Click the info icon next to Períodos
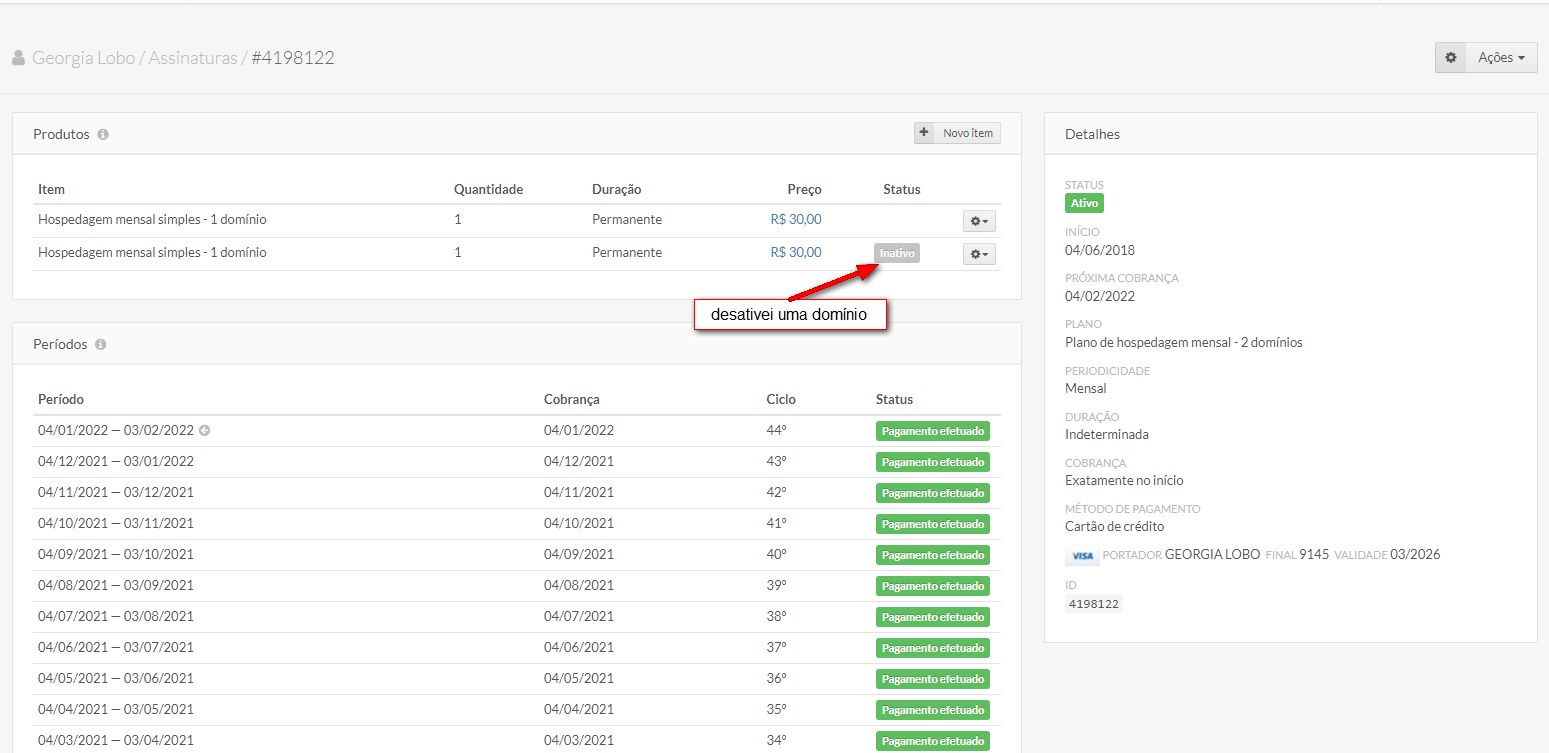This screenshot has height=753, width=1549. (x=100, y=344)
